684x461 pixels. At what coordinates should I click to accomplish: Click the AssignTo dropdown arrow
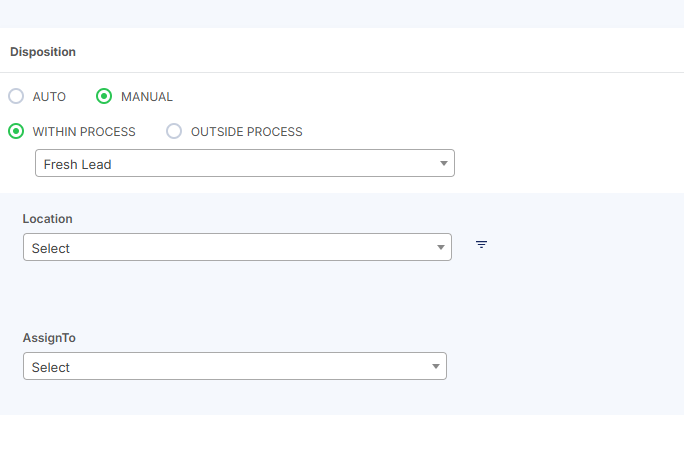click(435, 367)
